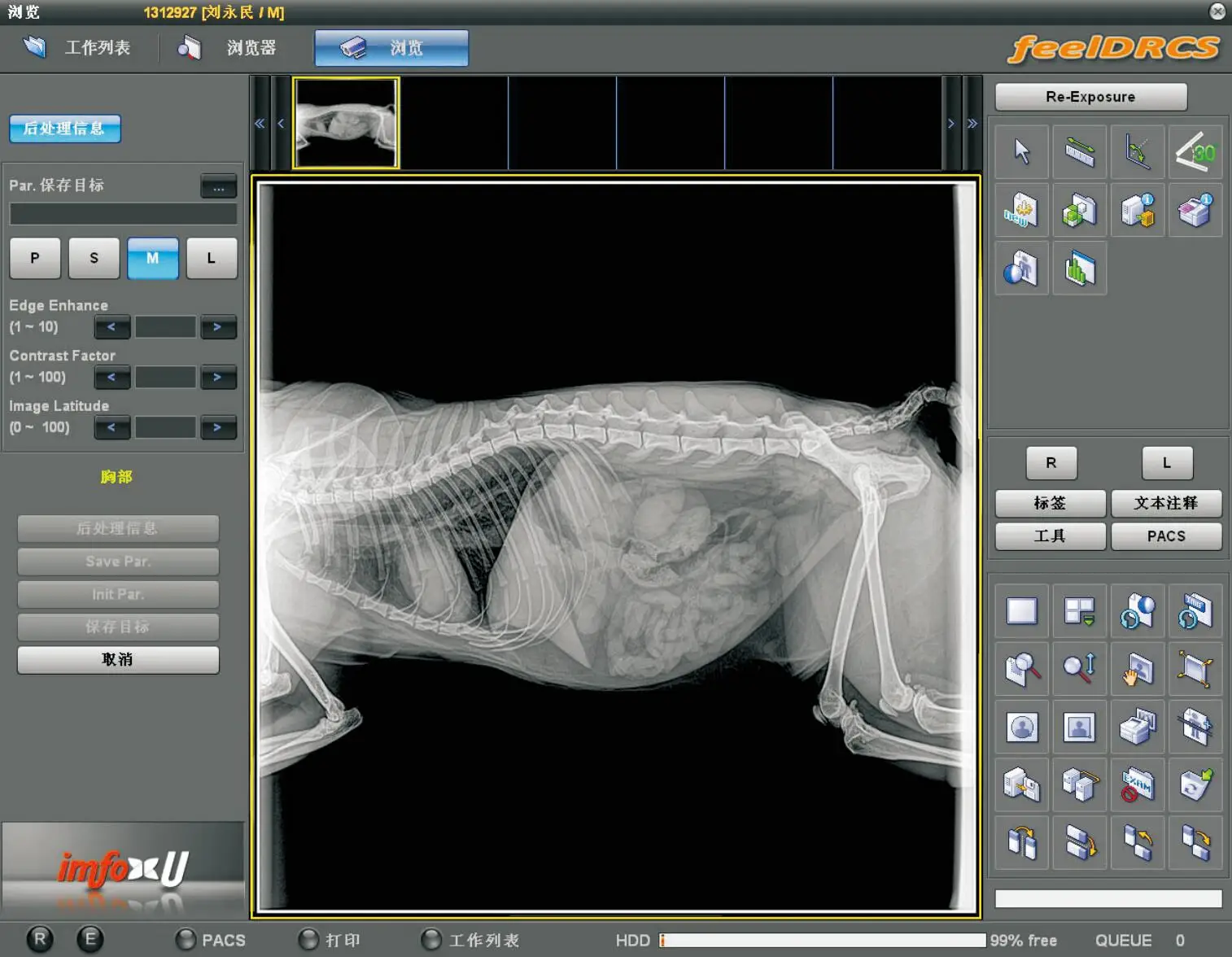
Task: Activate the ruler distance measurement tool
Action: point(1080,152)
